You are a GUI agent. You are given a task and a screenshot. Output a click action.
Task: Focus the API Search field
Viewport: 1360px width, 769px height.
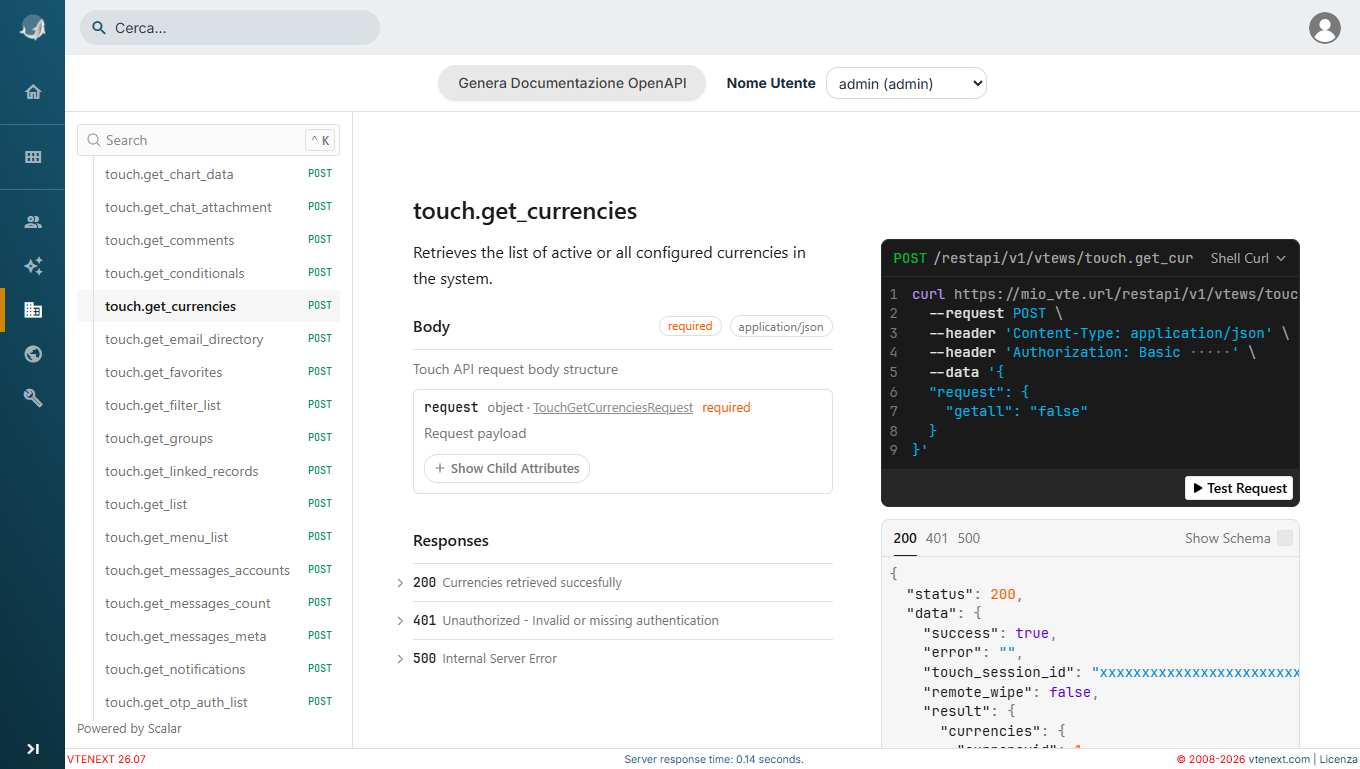(208, 141)
